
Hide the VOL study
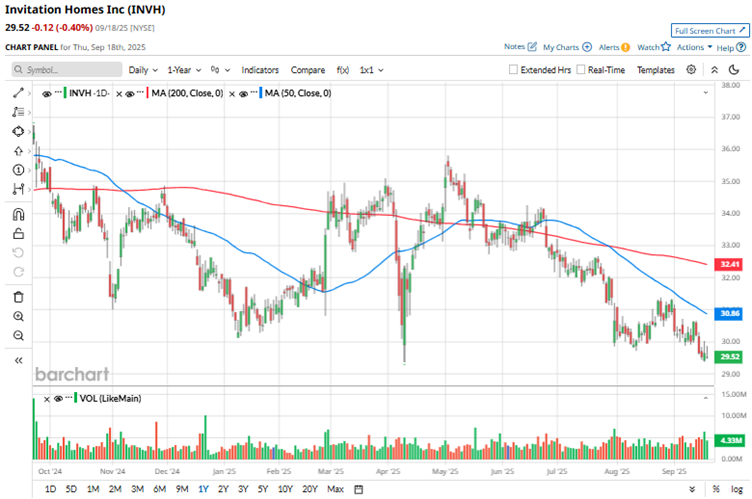59,399
